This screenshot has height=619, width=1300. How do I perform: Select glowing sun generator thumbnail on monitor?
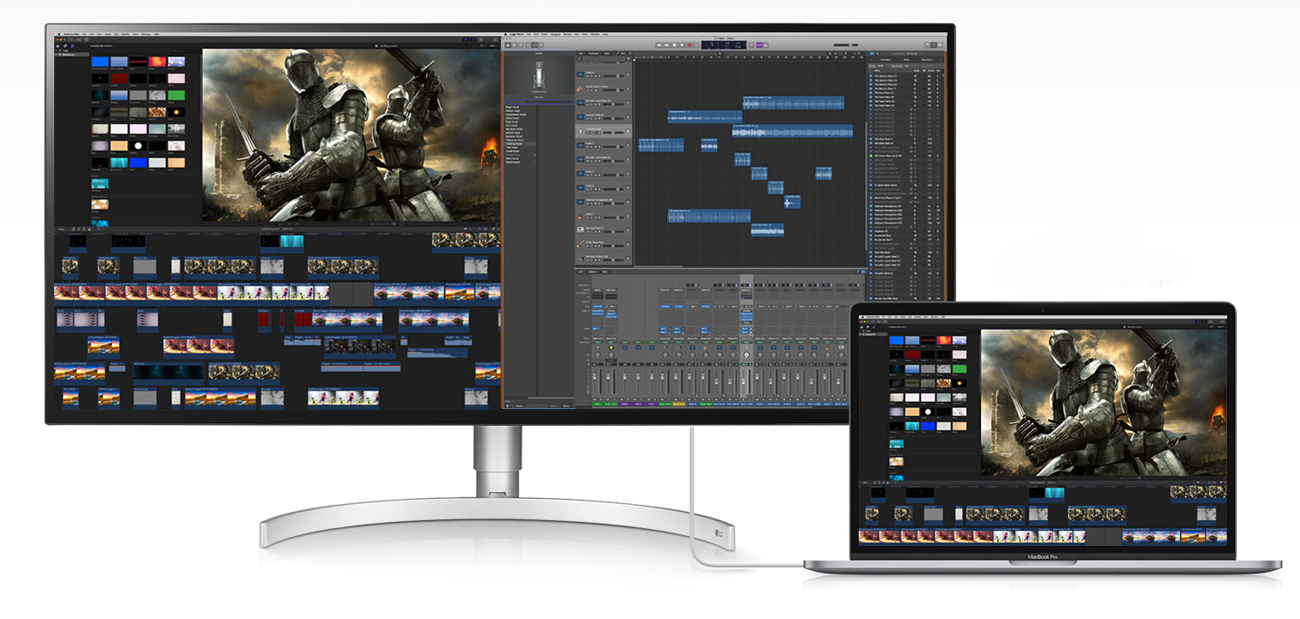[x=176, y=112]
